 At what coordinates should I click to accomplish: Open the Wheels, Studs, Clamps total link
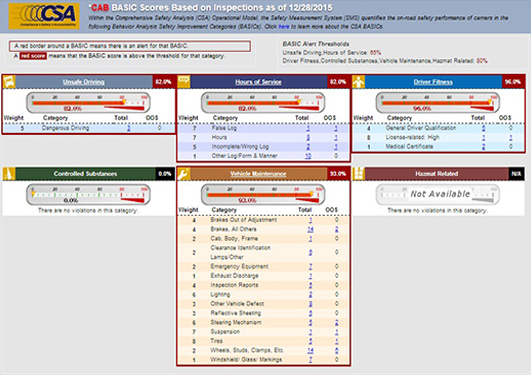tap(310, 350)
